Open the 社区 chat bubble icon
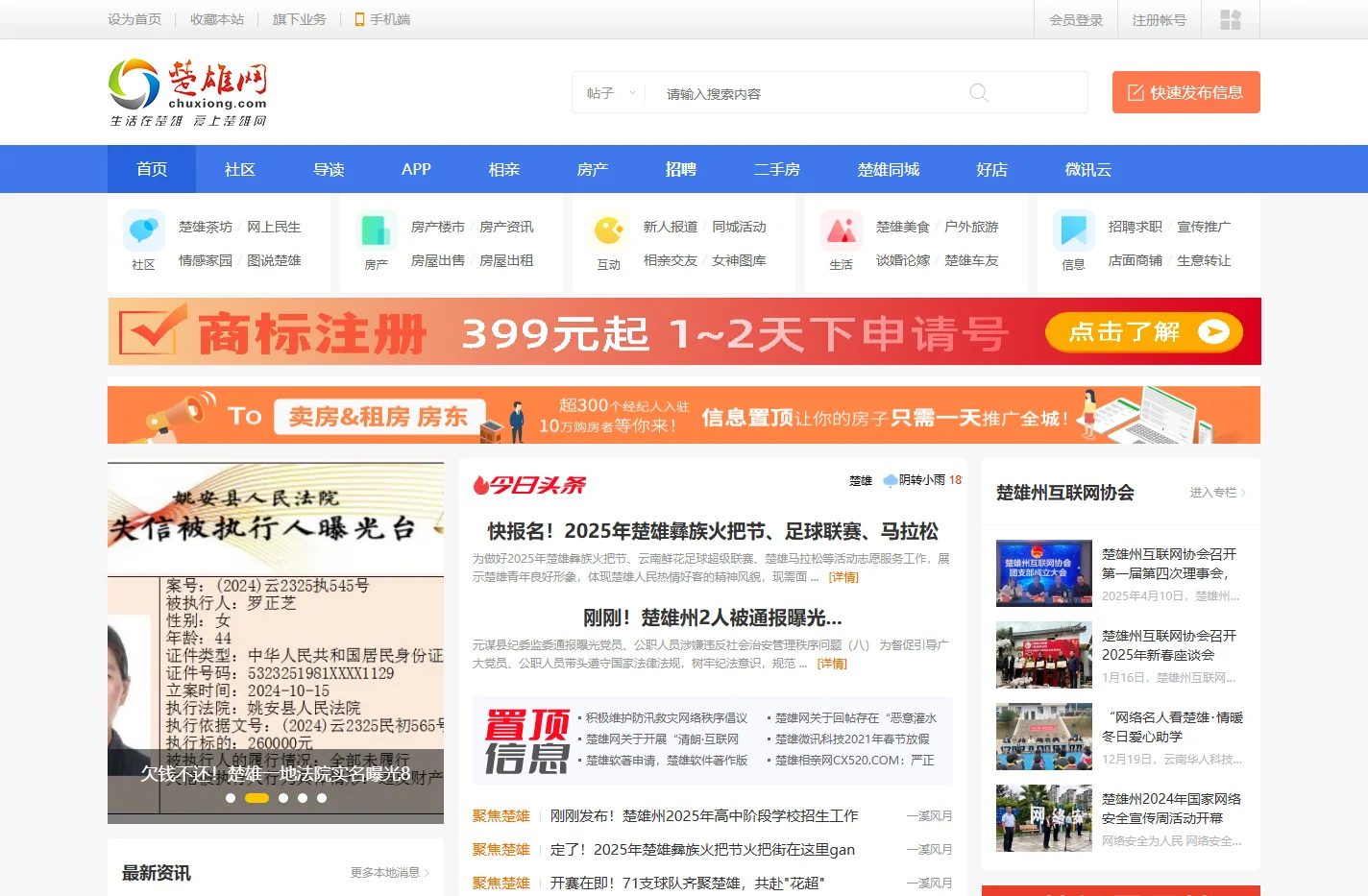The image size is (1368, 896). coord(144,230)
